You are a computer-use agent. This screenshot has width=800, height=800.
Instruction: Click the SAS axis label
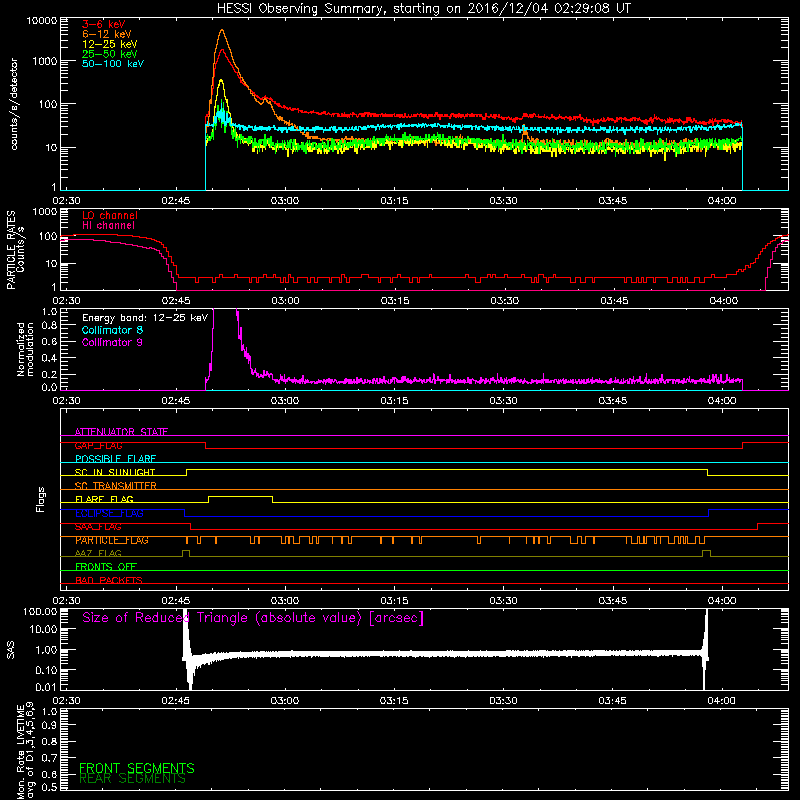pos(11,649)
